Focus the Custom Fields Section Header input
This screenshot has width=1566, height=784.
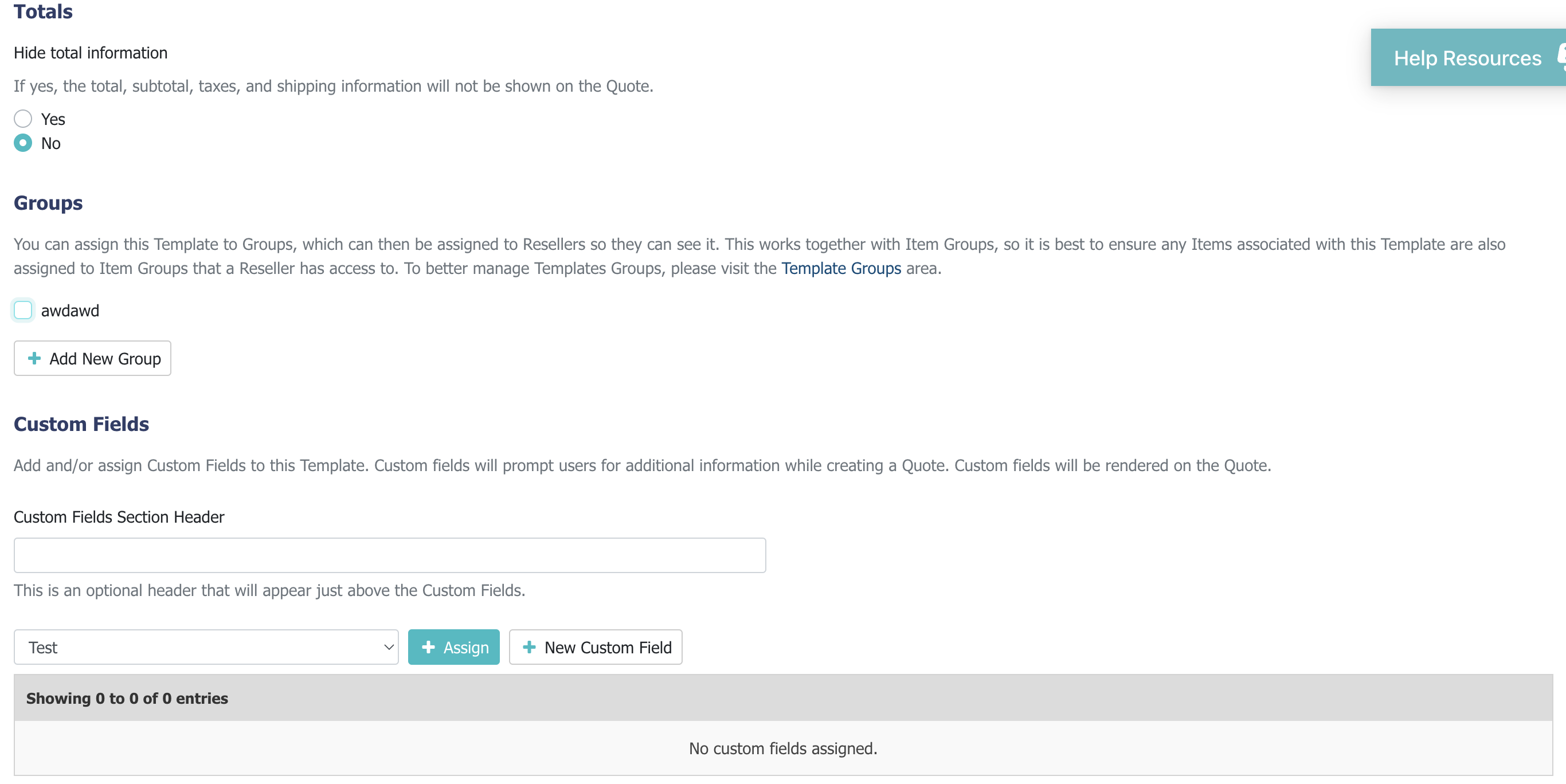tap(390, 555)
